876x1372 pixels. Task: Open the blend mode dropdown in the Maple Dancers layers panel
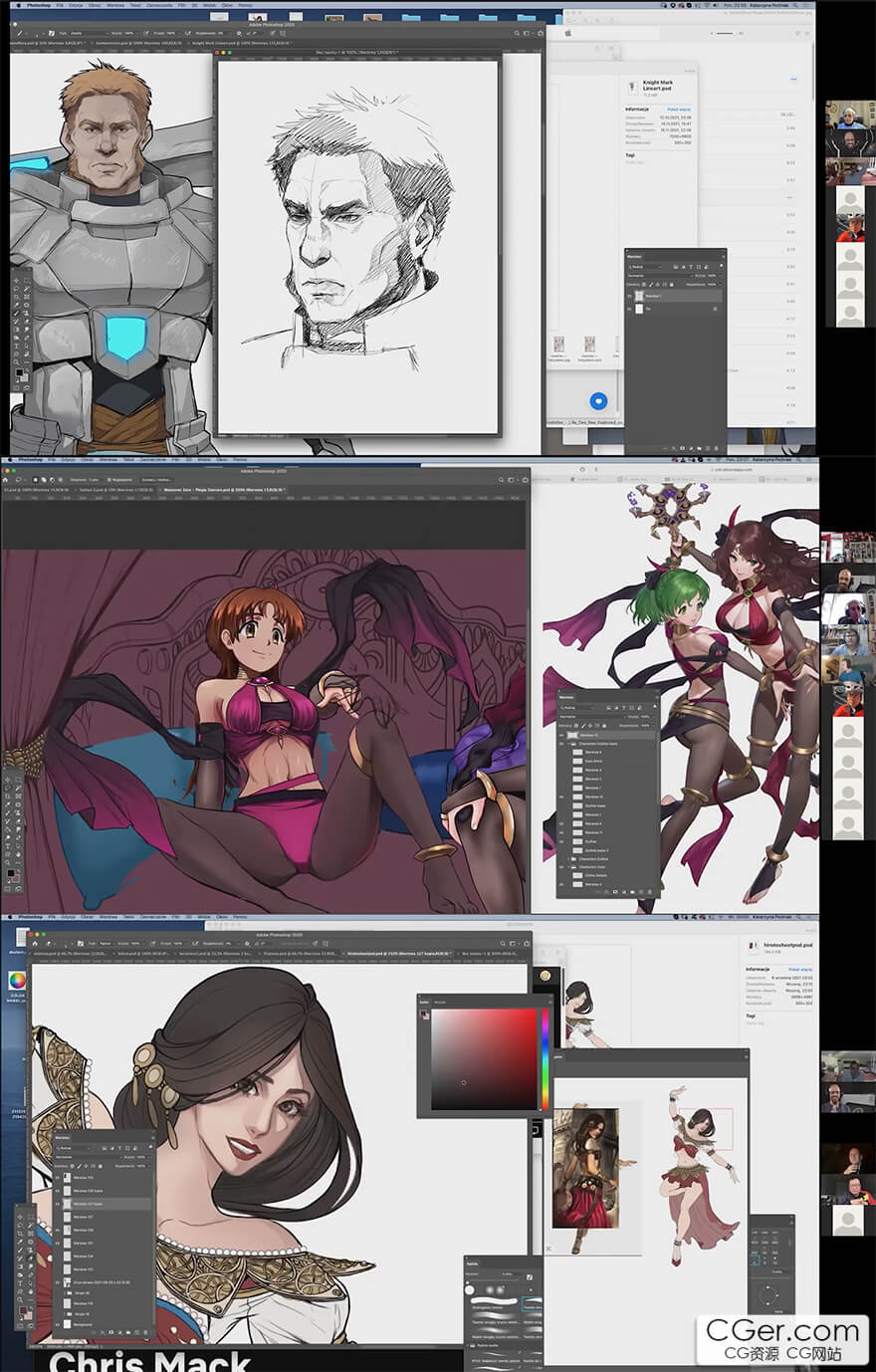pyautogui.click(x=592, y=717)
